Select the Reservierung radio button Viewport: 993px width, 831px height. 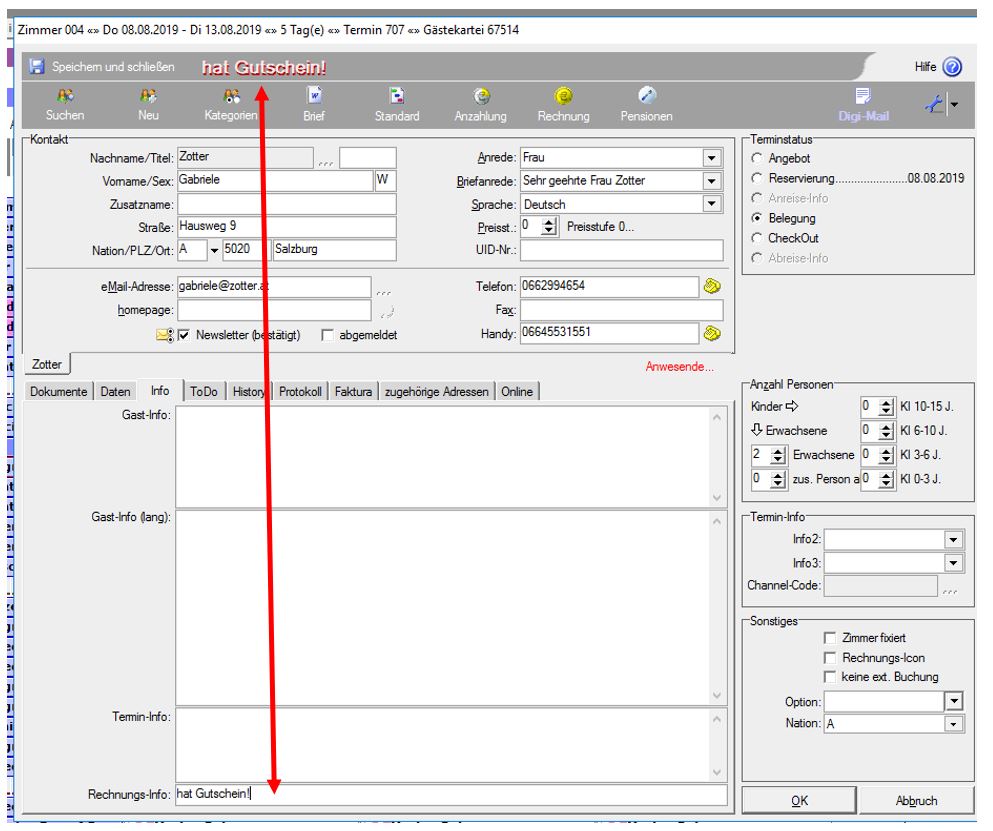(757, 178)
